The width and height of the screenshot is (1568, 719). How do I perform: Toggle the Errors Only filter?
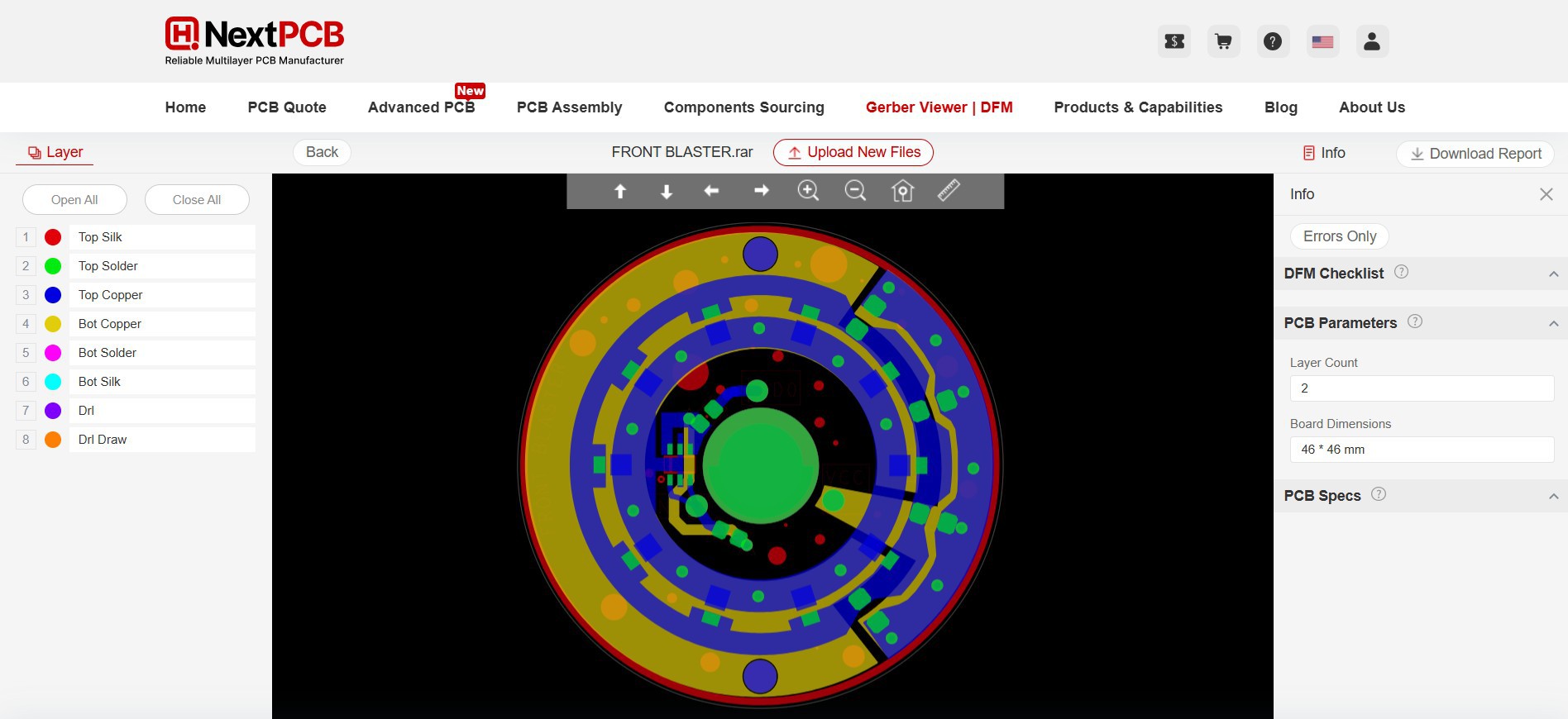coord(1339,236)
